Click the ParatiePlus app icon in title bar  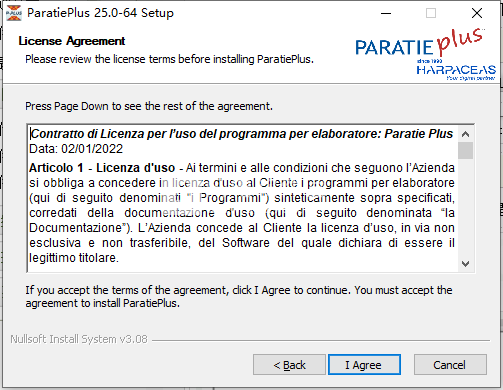14,13
